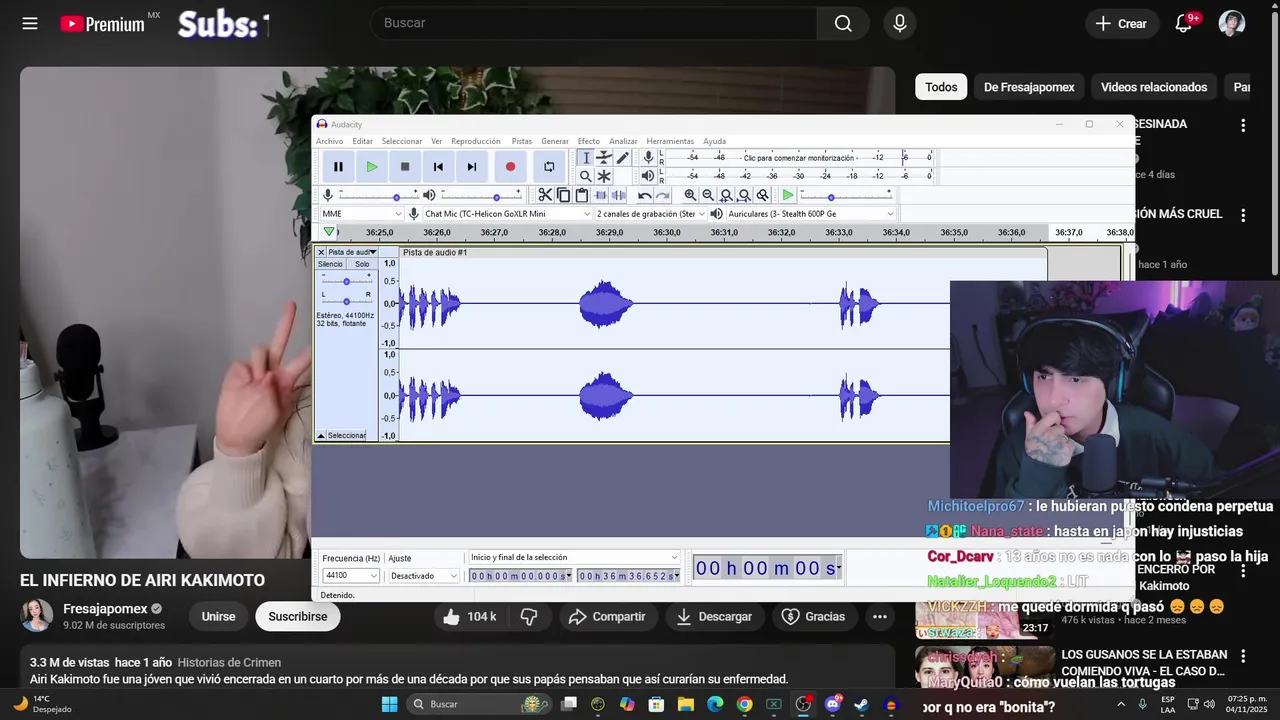Open the Chat Mic recording device dropdown
The image size is (1280, 720).
click(507, 214)
